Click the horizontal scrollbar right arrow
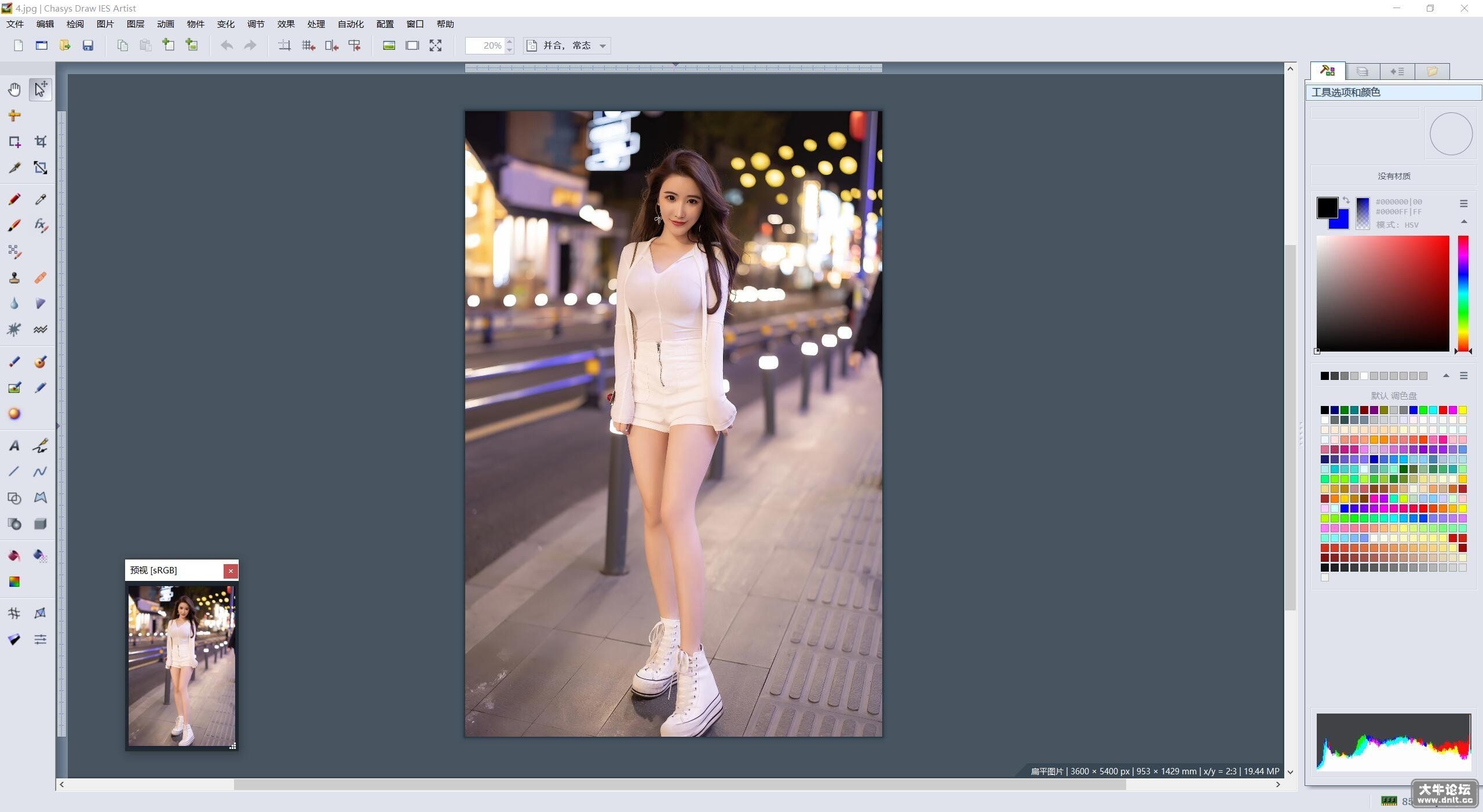The image size is (1483, 812). pos(1278,784)
